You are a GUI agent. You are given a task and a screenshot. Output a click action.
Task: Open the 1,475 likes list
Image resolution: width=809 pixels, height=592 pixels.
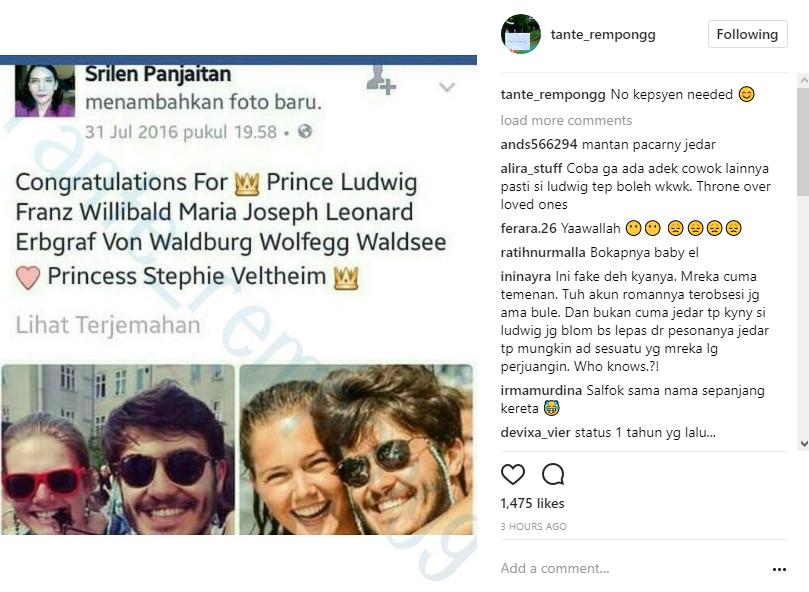point(532,503)
